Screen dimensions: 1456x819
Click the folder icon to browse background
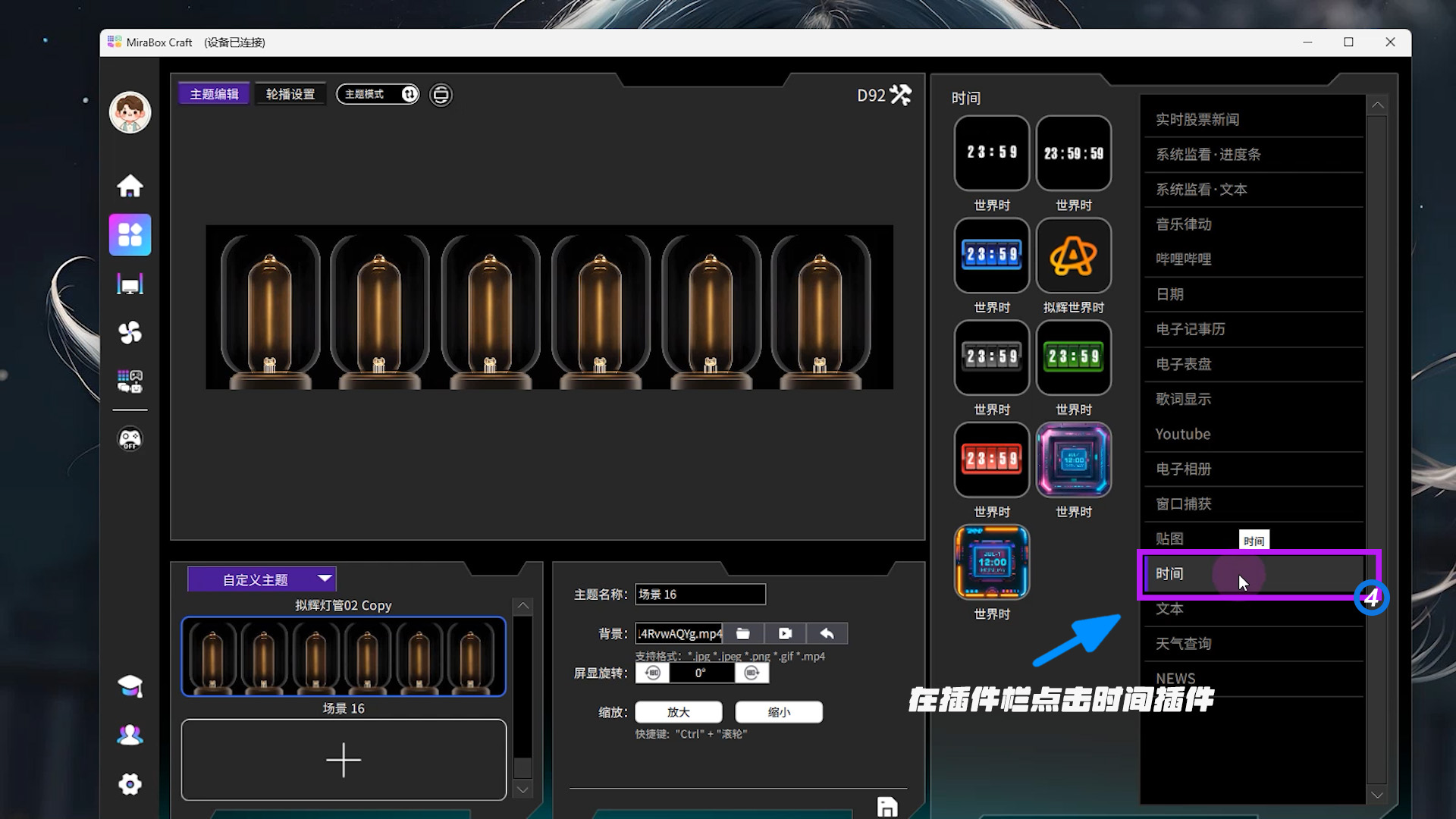coord(743,633)
